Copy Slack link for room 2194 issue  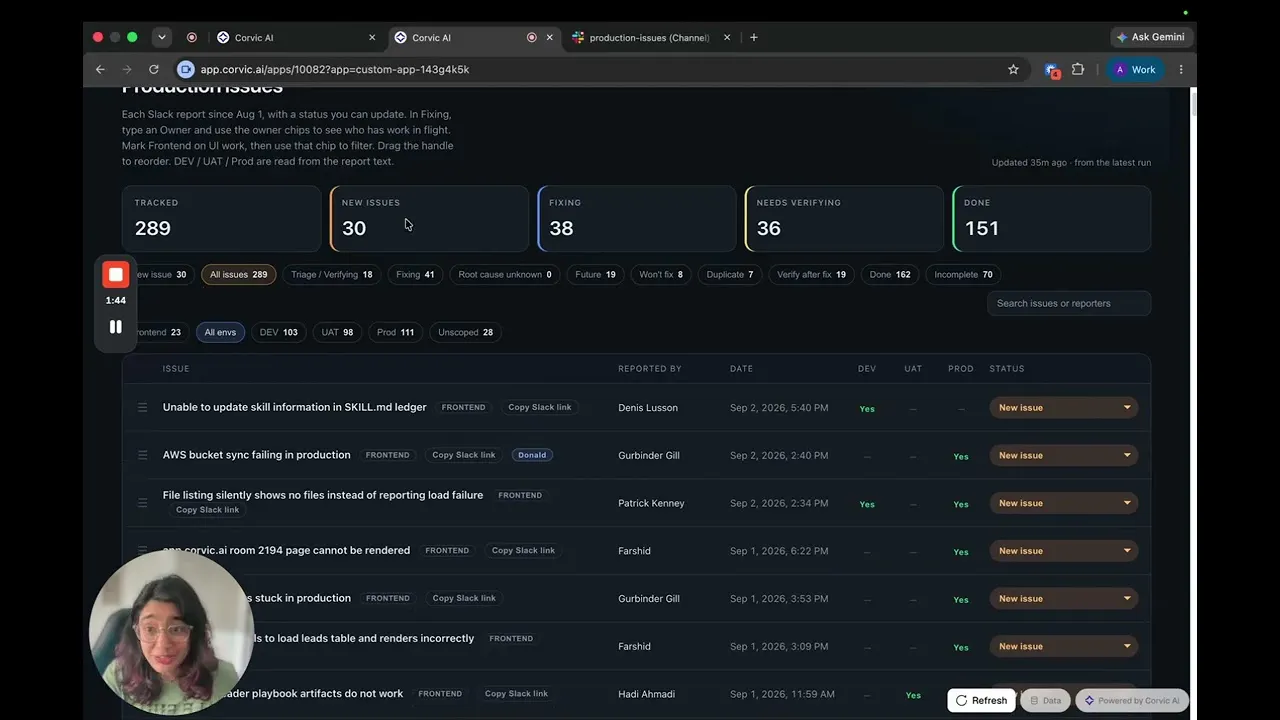pos(523,550)
